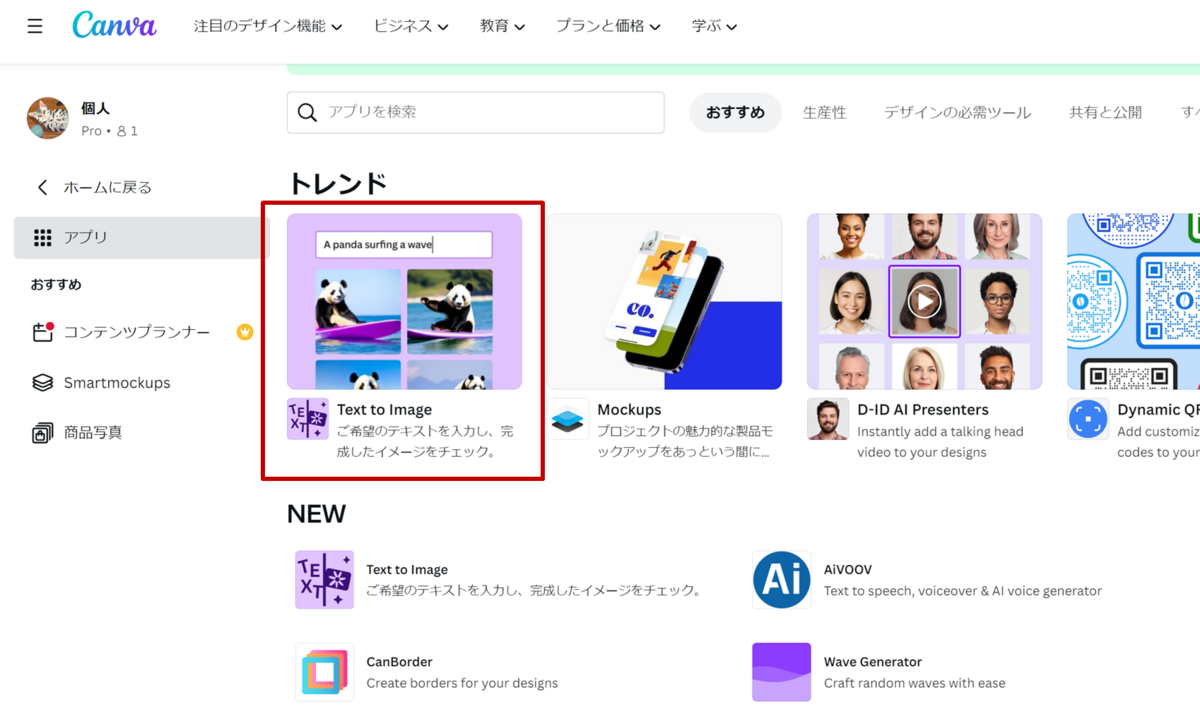Click the Dynamic QR app icon

tap(1088, 419)
